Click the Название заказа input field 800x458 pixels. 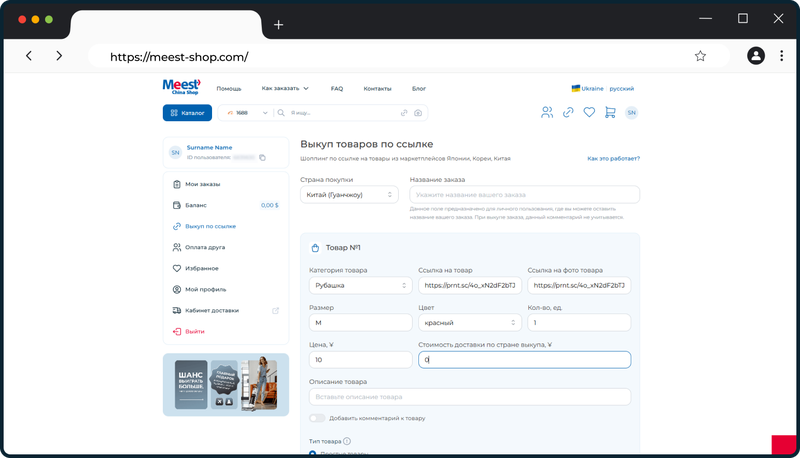coord(524,195)
